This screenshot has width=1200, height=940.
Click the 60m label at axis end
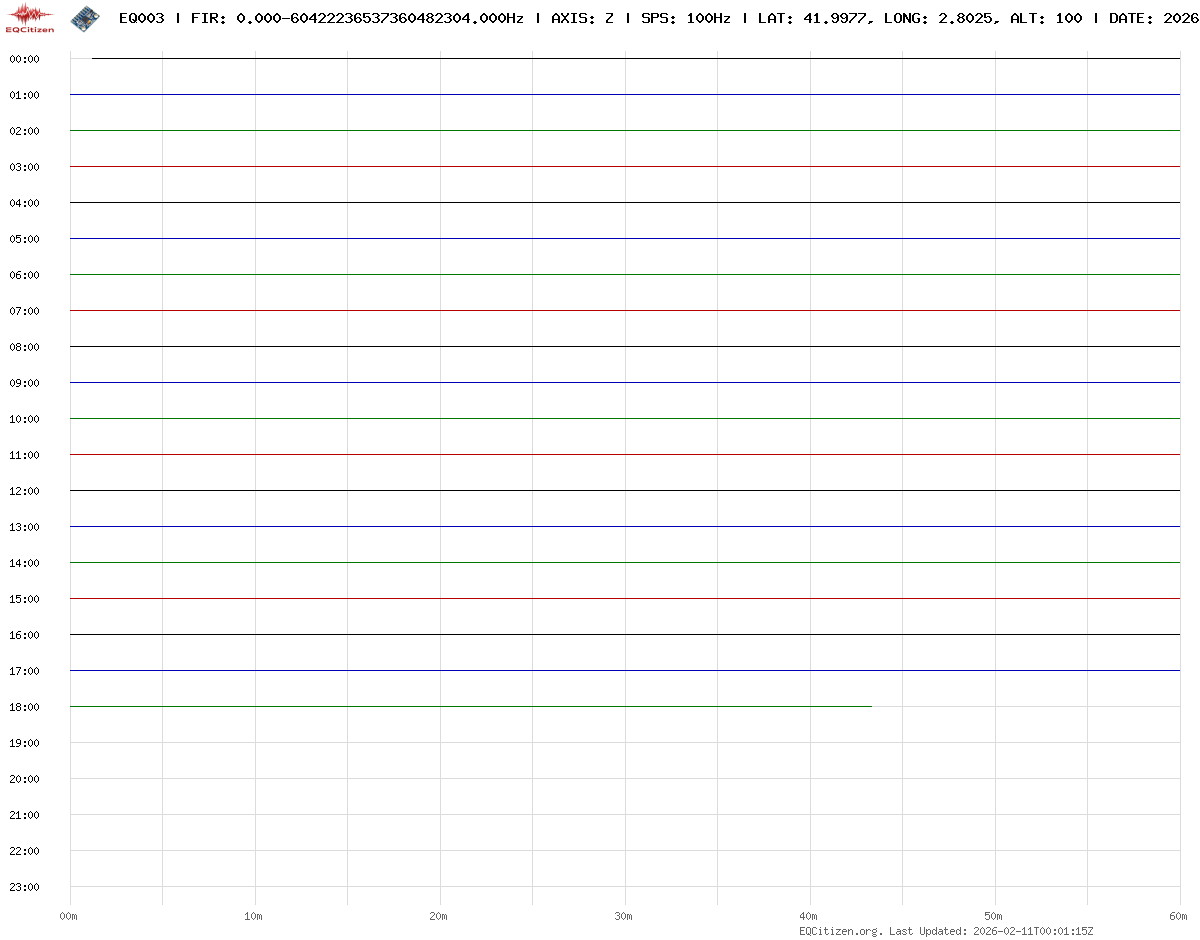(1179, 916)
